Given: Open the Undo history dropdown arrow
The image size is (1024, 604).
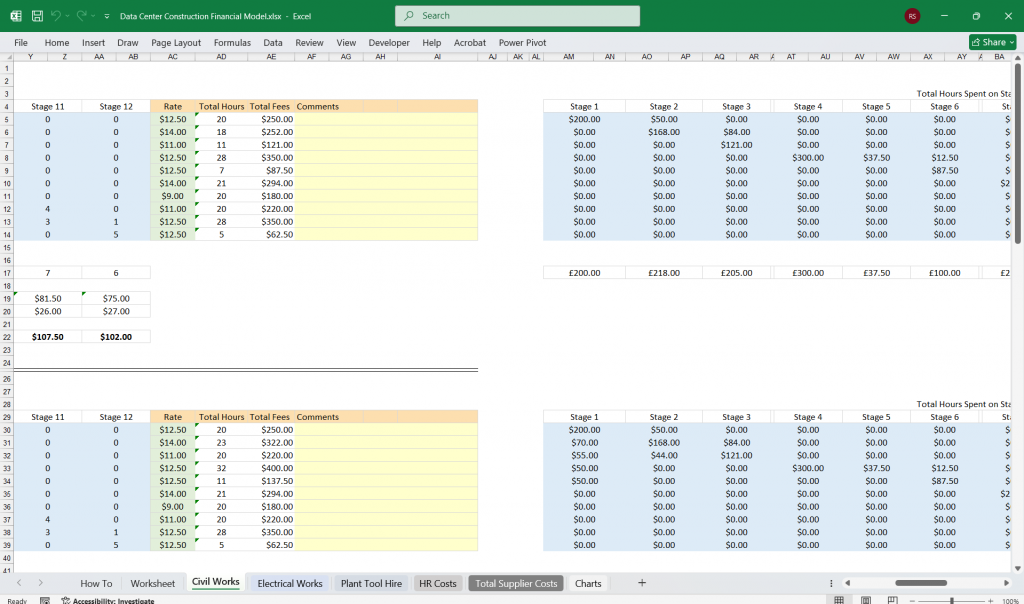Looking at the screenshot, I should point(70,15).
